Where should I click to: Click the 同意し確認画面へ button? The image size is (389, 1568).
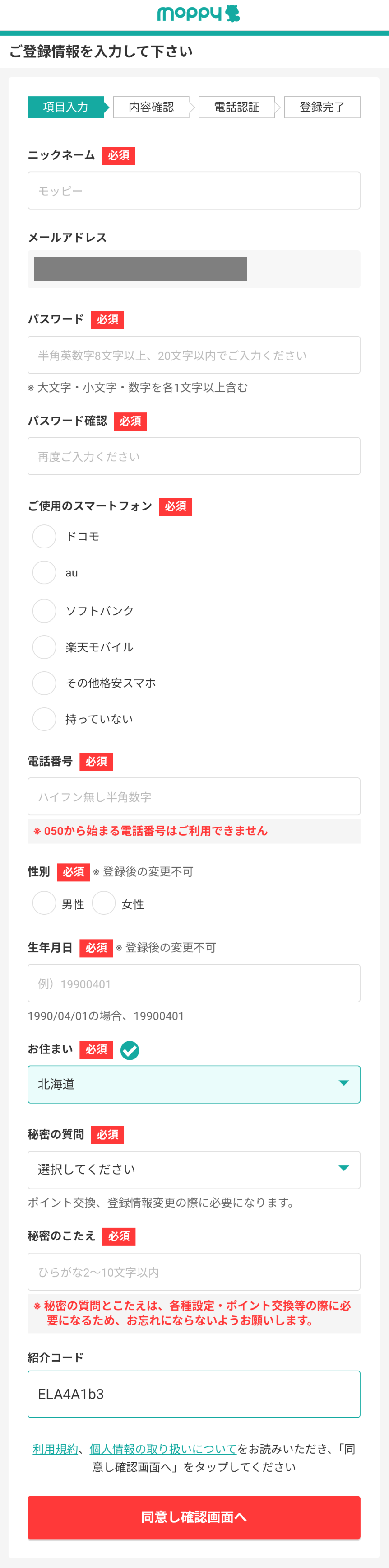194,1517
